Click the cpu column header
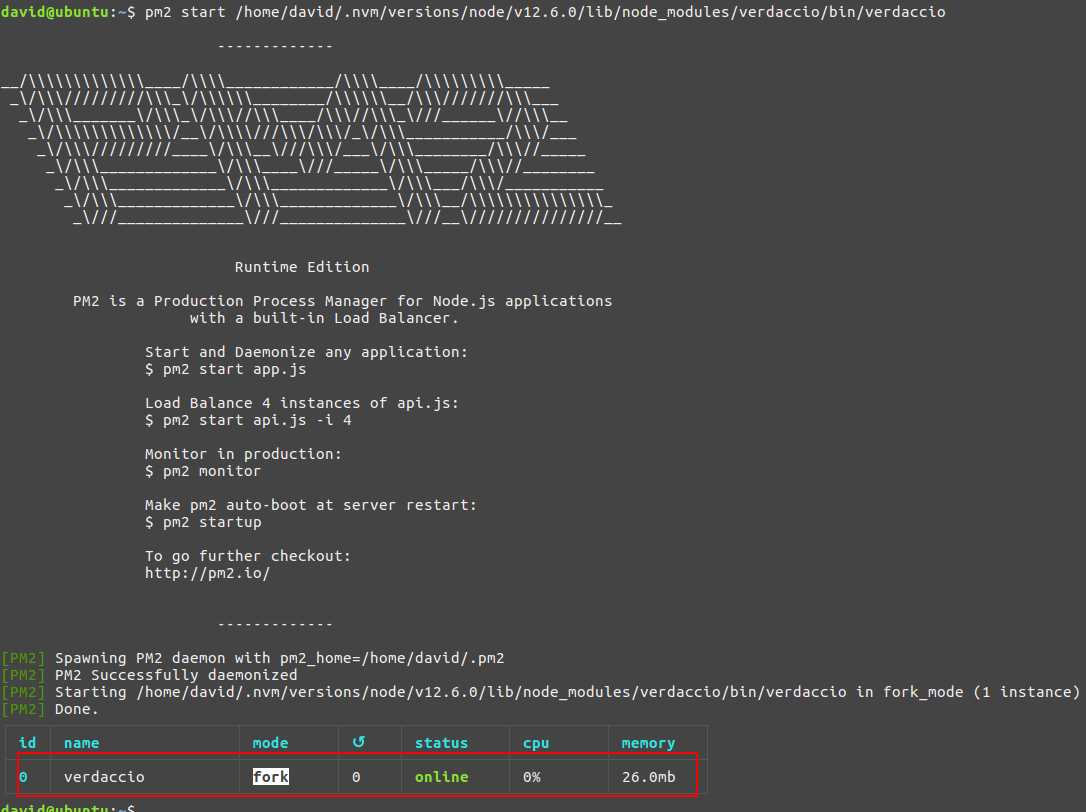This screenshot has height=812, width=1086. (536, 743)
